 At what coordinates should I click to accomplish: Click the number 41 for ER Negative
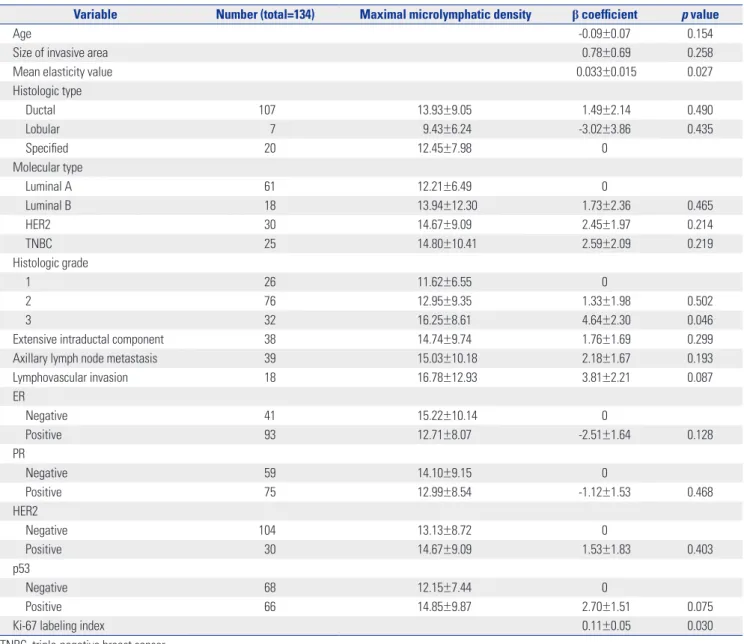tap(270, 416)
